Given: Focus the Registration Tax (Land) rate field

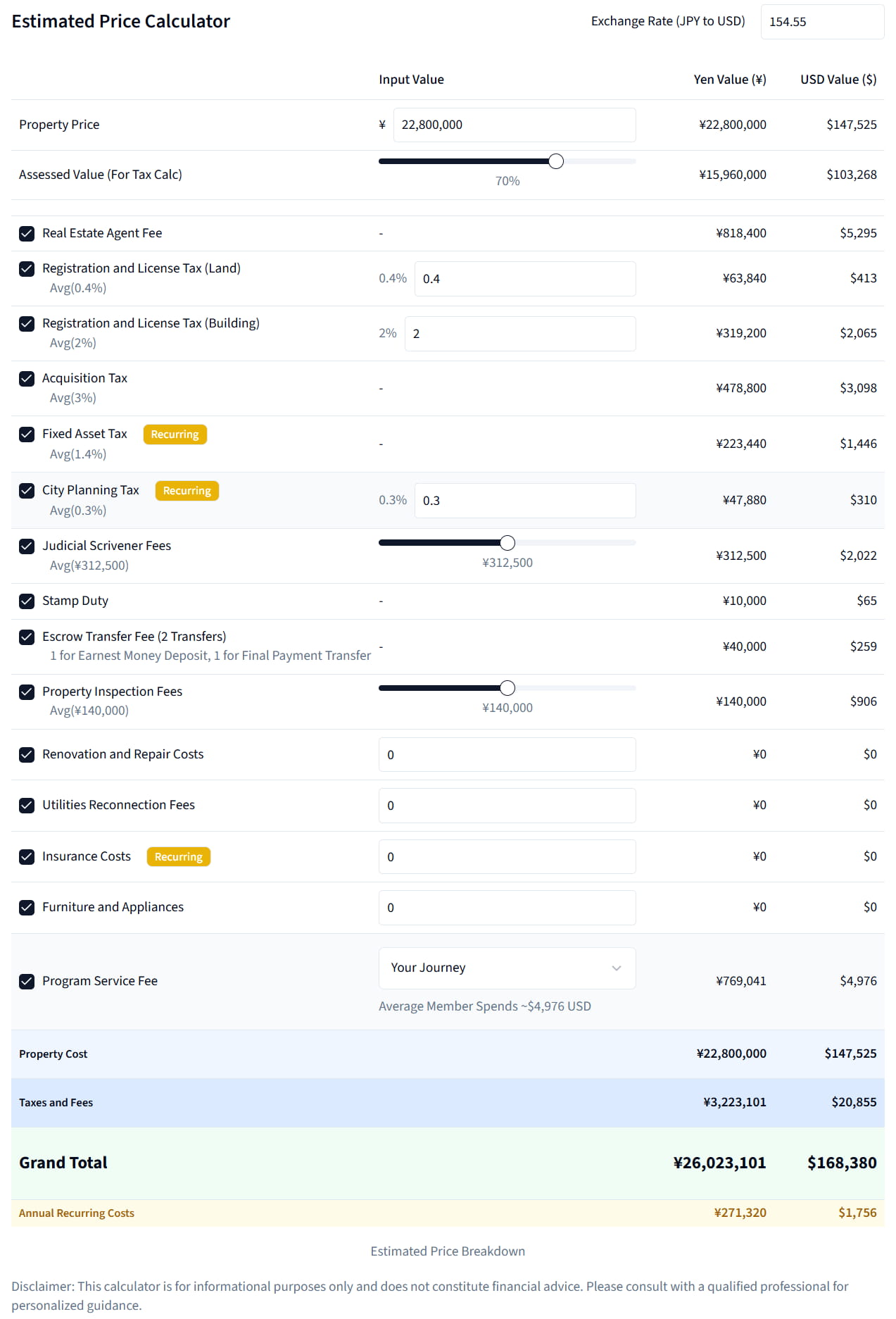Looking at the screenshot, I should (x=524, y=279).
